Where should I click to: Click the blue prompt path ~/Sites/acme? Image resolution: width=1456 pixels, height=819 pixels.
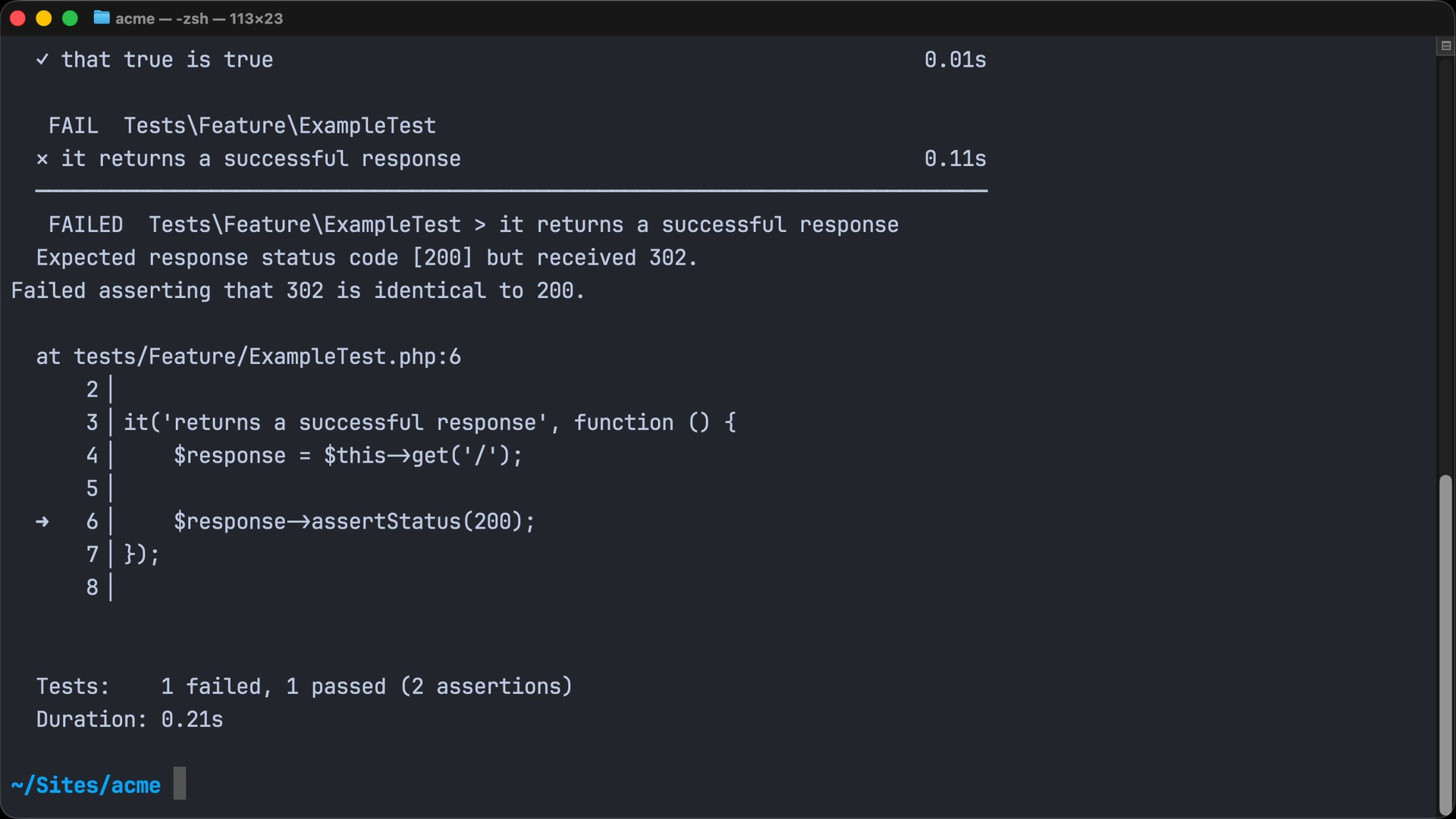[85, 785]
